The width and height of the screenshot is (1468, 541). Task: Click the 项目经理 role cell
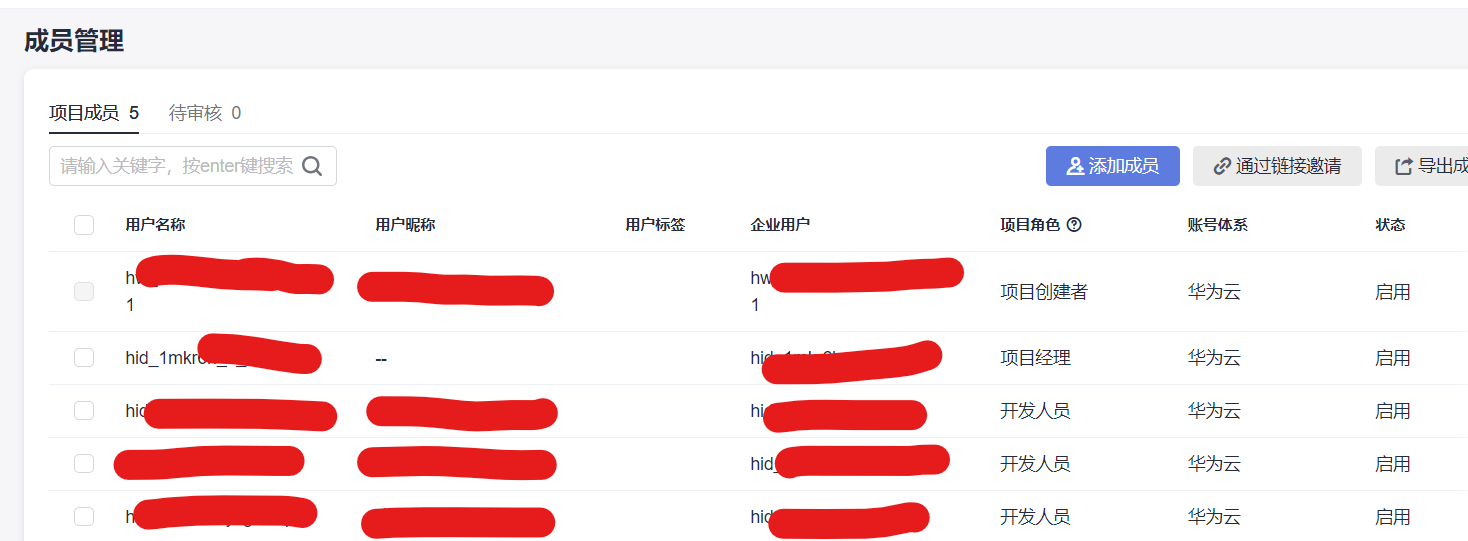1035,358
